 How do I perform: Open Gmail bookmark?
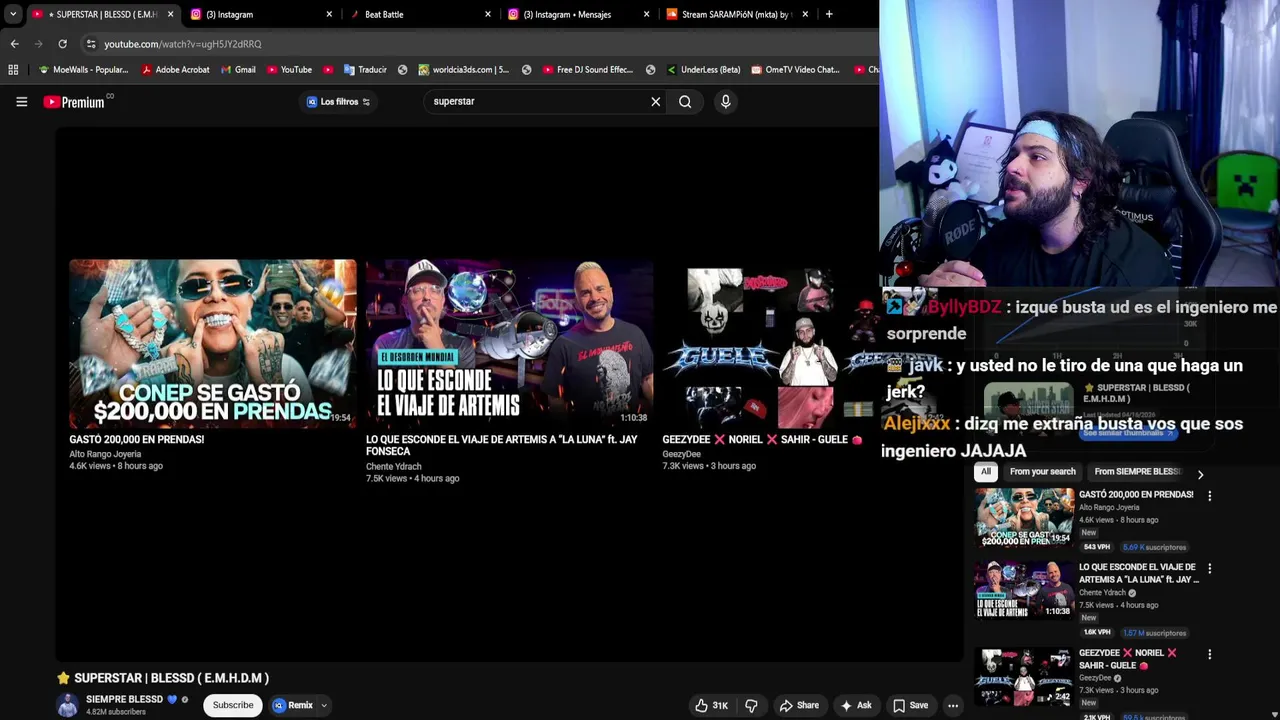pyautogui.click(x=238, y=70)
